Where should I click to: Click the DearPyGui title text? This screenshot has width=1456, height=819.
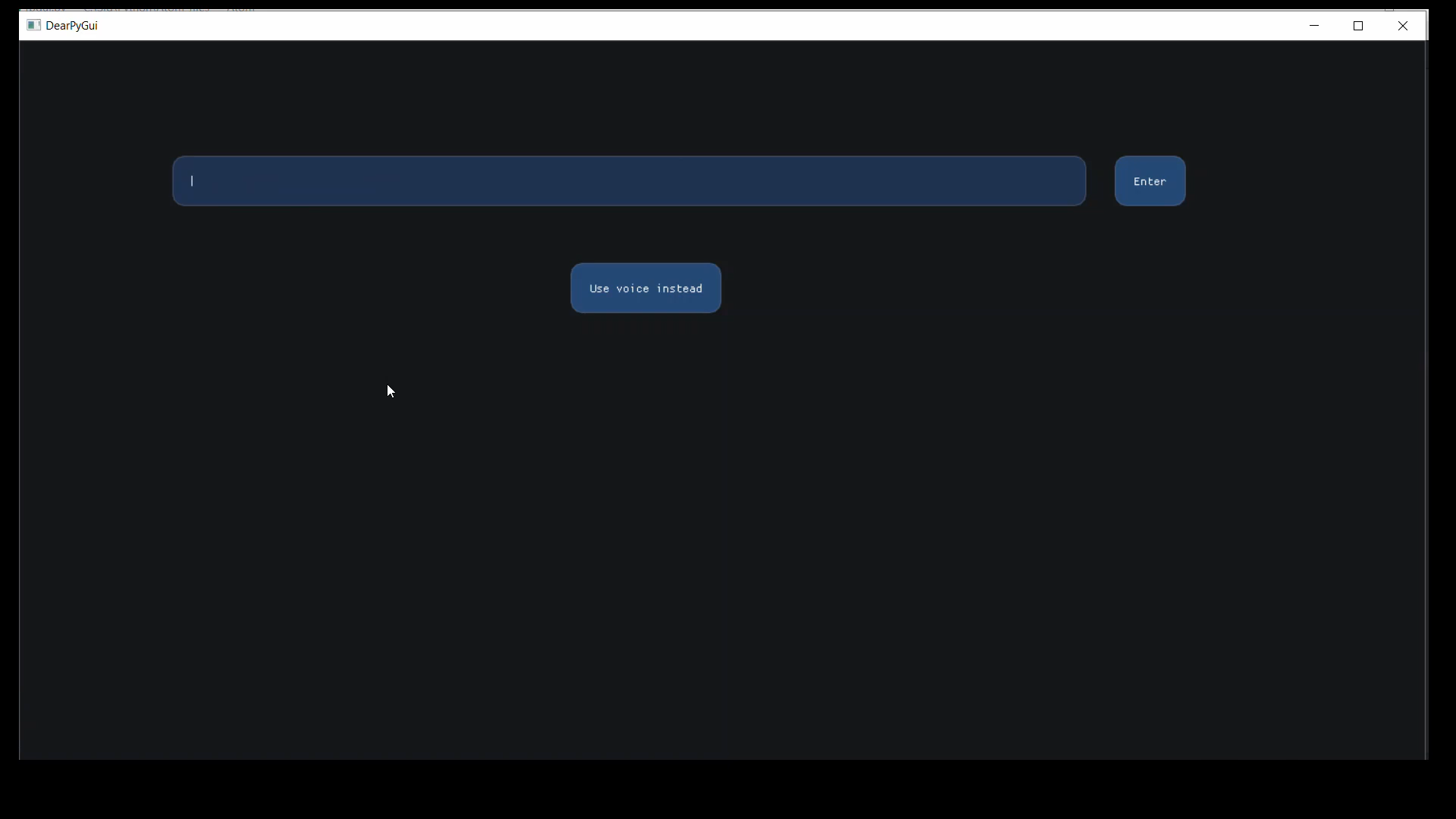(x=71, y=26)
